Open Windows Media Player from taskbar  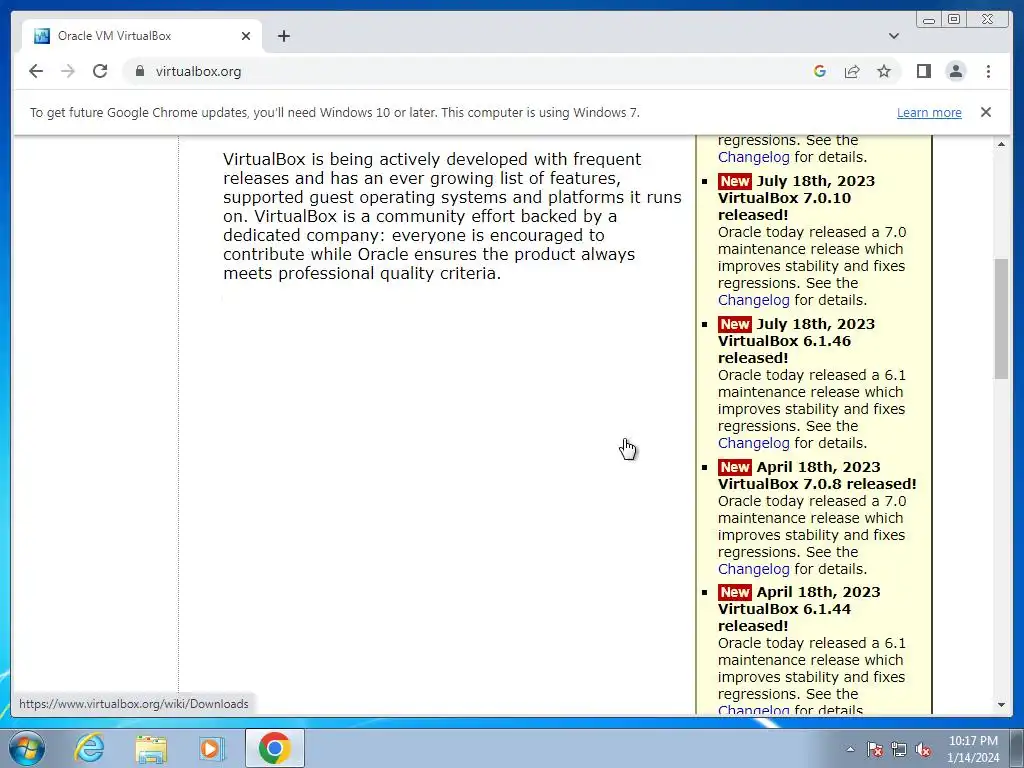(x=212, y=748)
